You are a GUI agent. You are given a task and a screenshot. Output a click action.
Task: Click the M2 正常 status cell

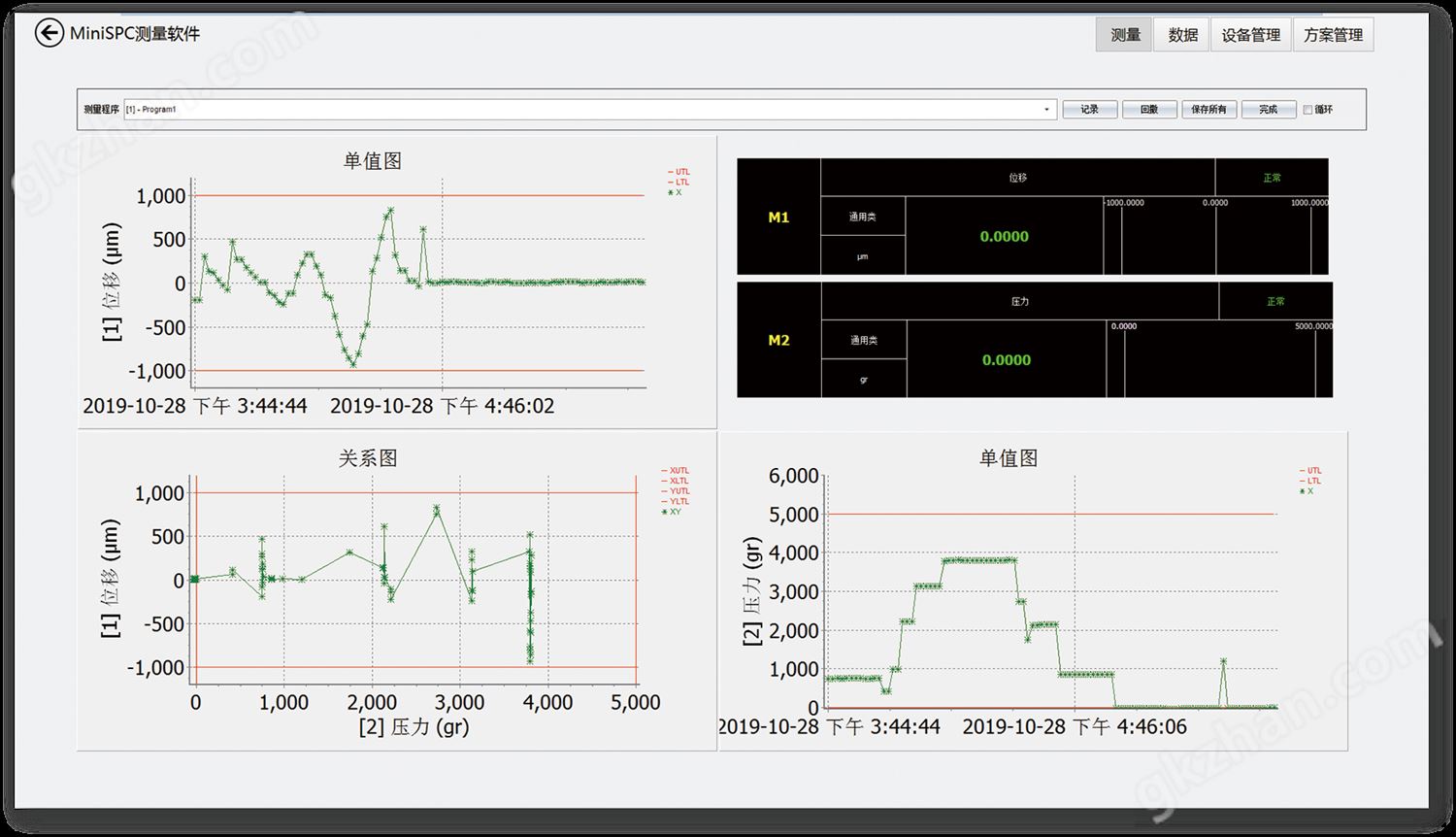click(1275, 301)
